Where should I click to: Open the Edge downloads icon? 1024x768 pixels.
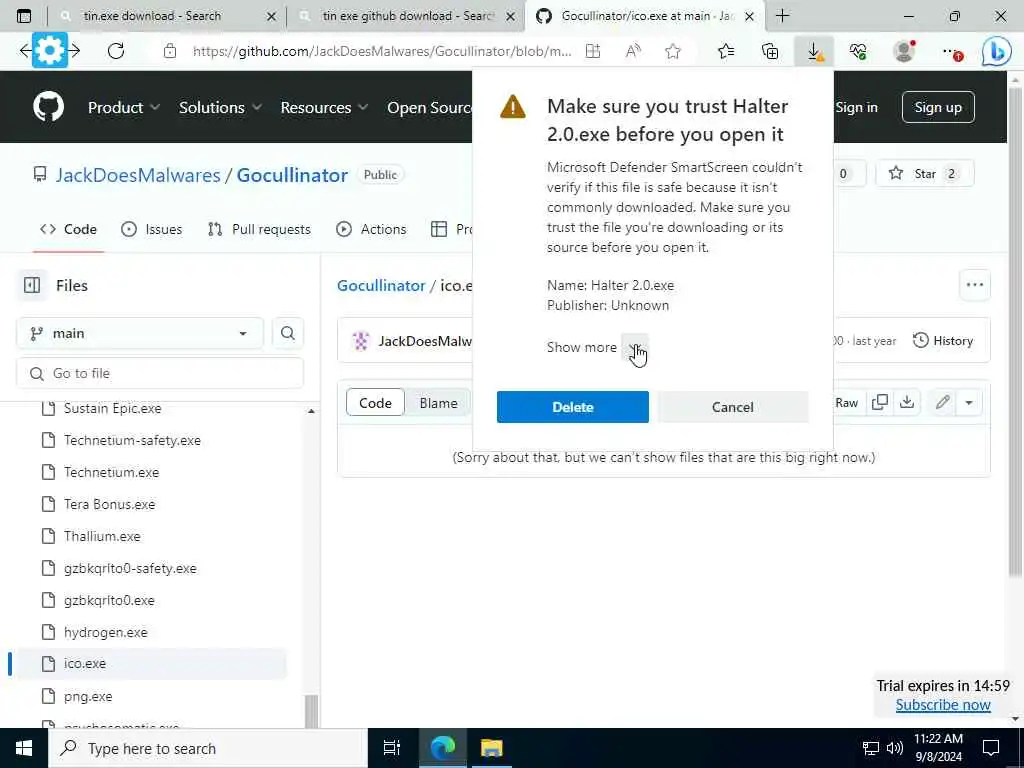(814, 51)
